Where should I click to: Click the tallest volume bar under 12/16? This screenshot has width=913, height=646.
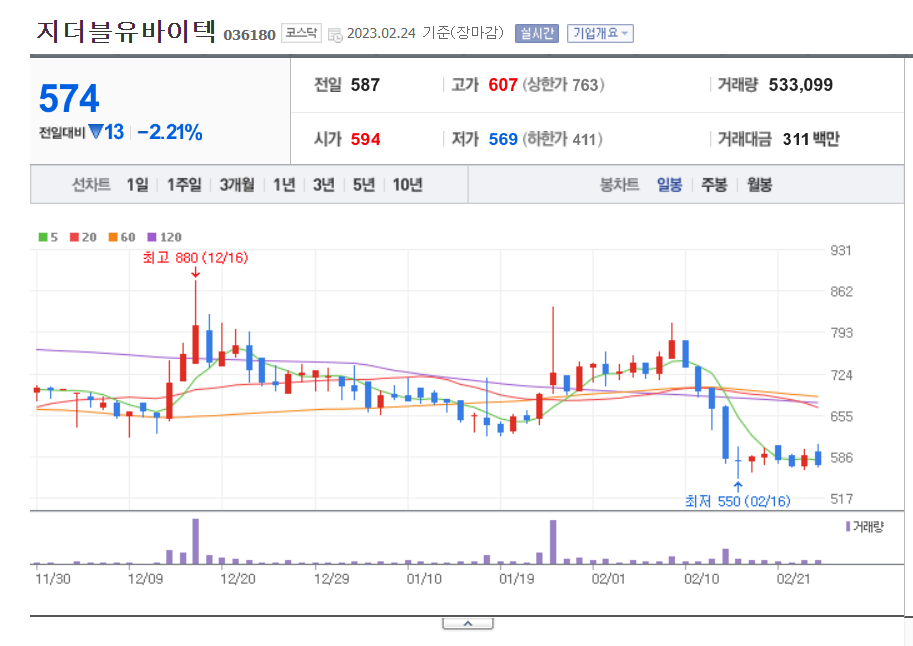coord(196,541)
